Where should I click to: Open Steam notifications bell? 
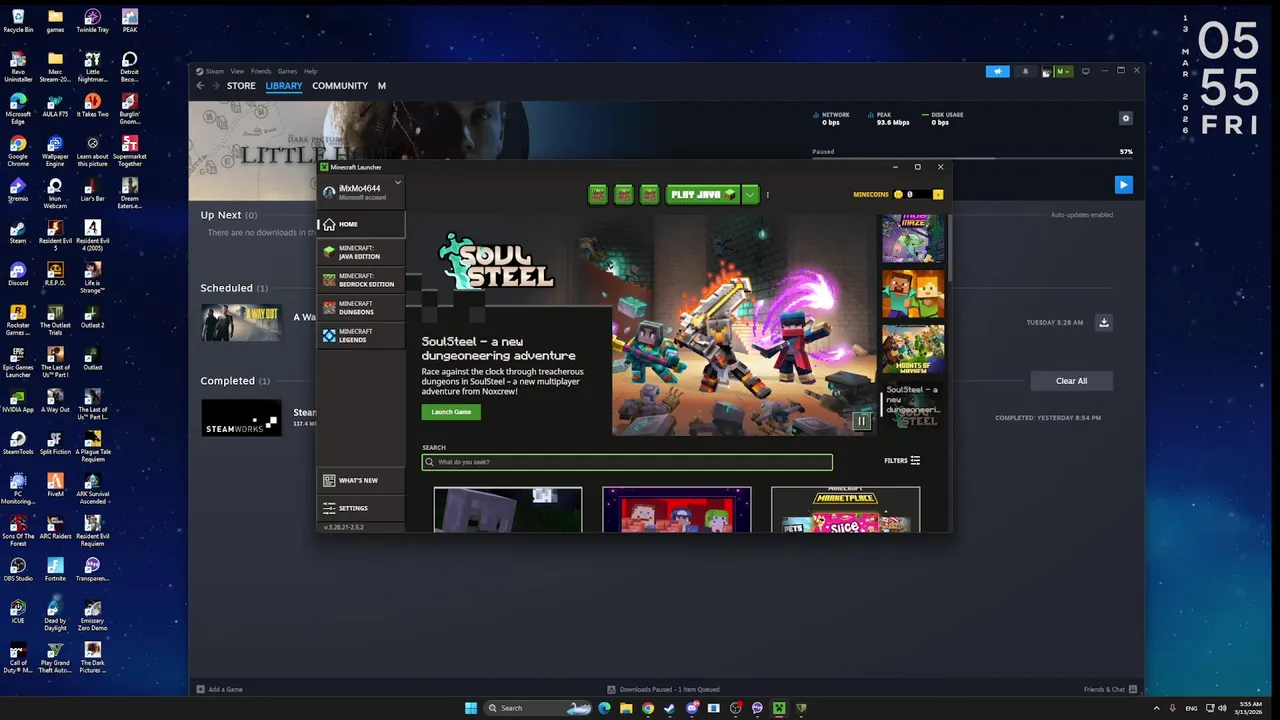click(x=1025, y=71)
